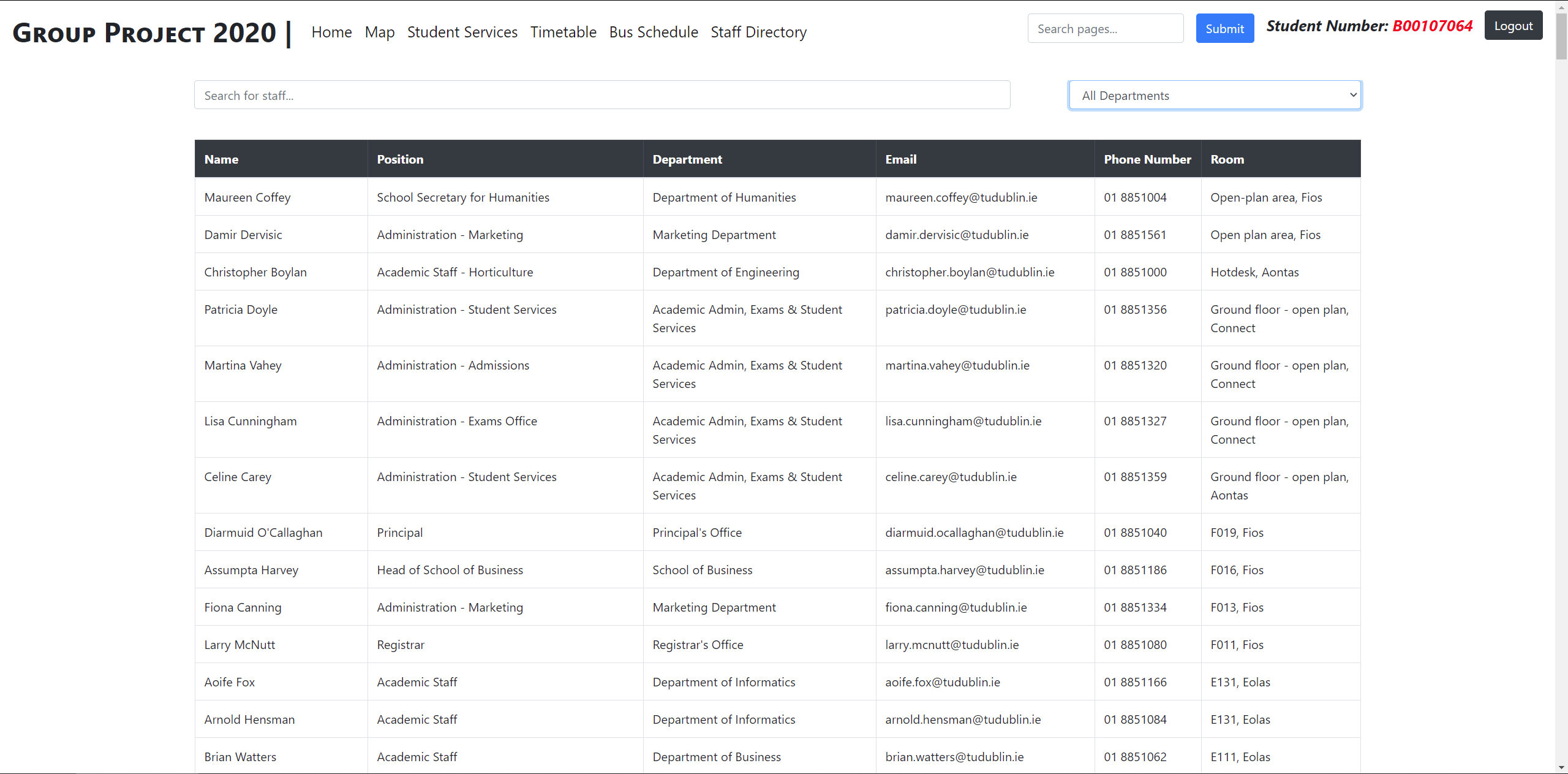Click the Name column header
Image resolution: width=1568 pixels, height=774 pixels.
pos(281,159)
